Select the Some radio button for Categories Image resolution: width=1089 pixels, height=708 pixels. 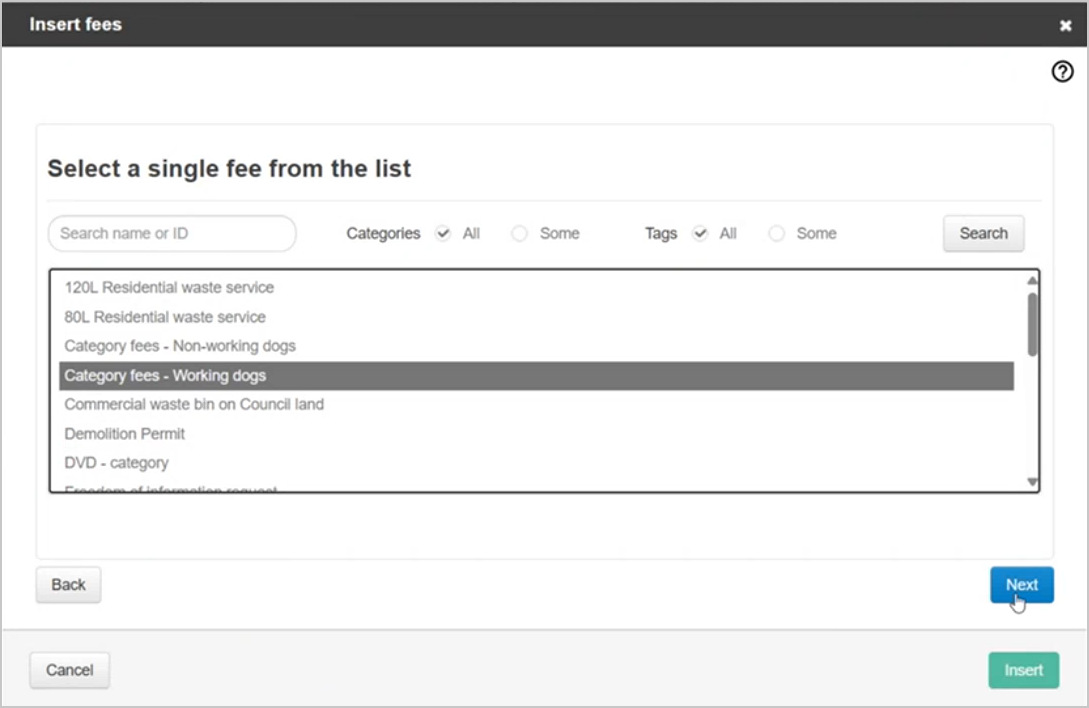click(519, 233)
